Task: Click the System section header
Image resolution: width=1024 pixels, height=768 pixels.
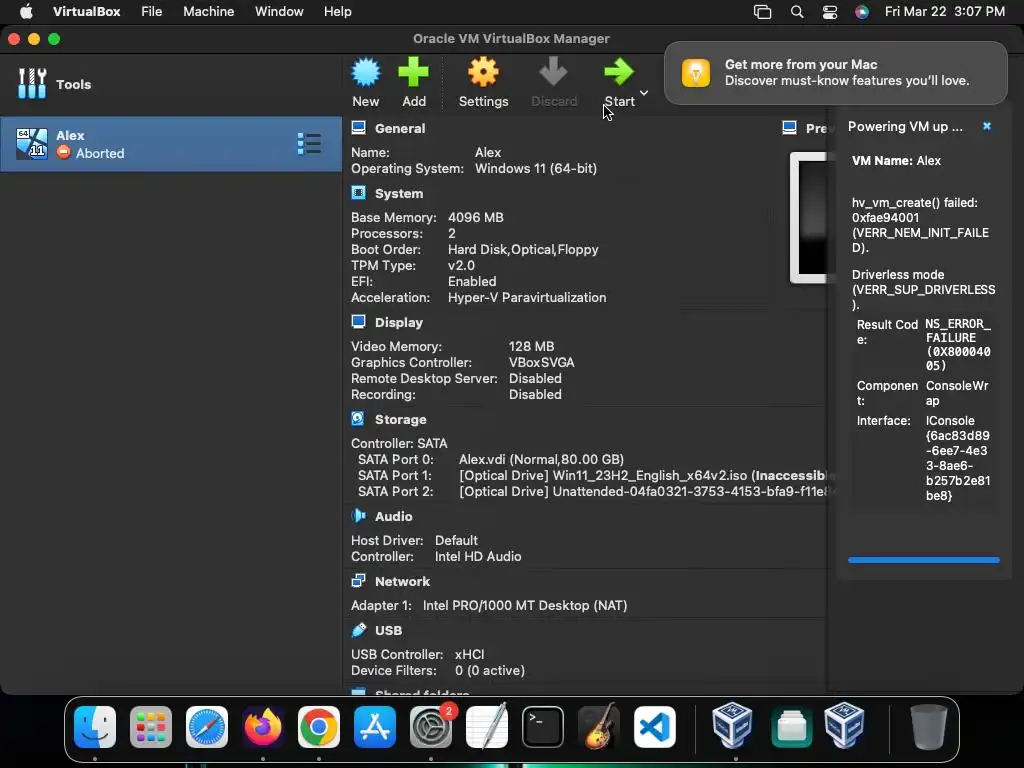Action: [x=398, y=193]
